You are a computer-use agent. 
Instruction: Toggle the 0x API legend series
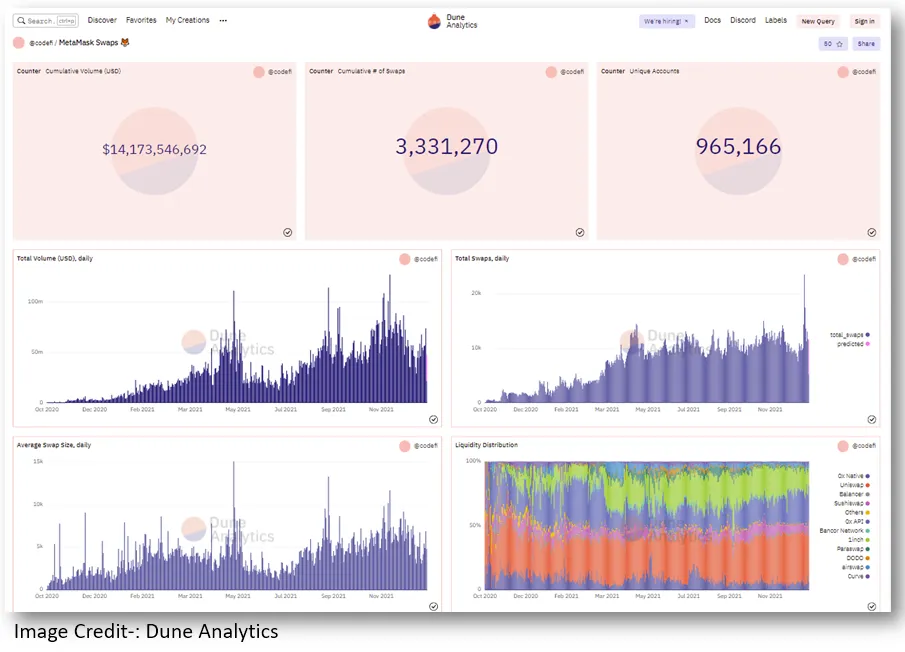858,522
